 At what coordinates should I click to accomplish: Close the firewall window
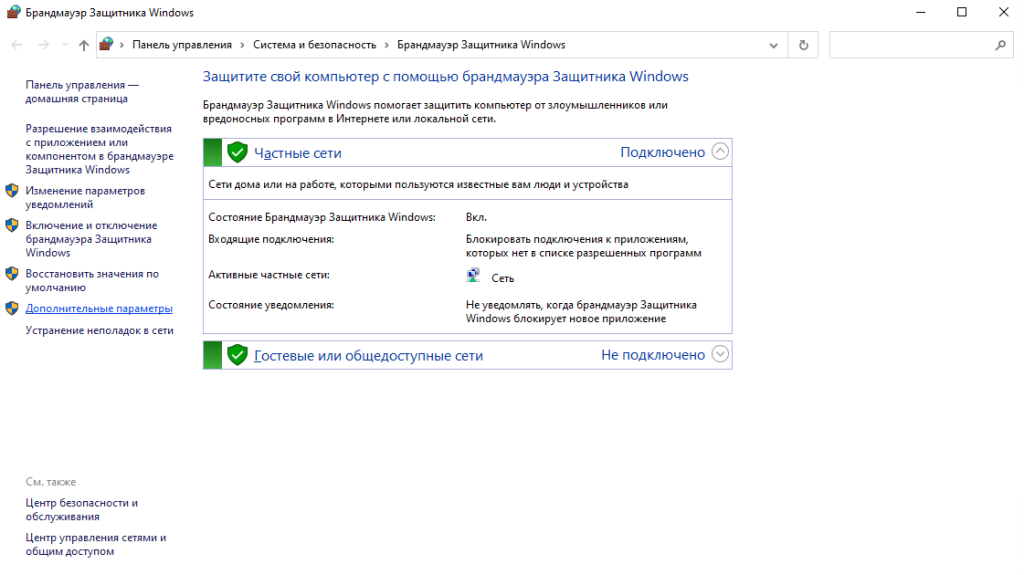(x=1004, y=12)
